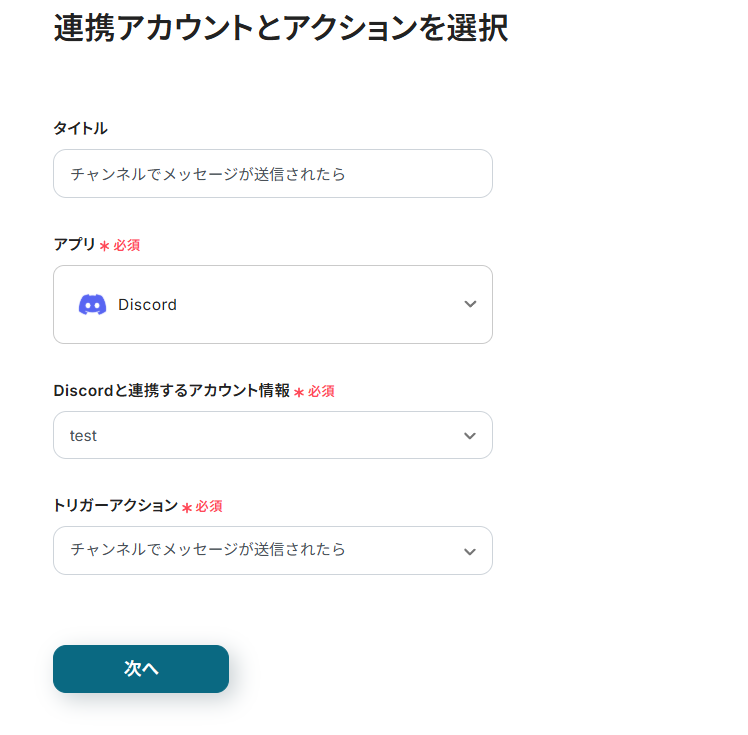
Task: Expand the アプリ dropdown chevron
Action: [470, 305]
